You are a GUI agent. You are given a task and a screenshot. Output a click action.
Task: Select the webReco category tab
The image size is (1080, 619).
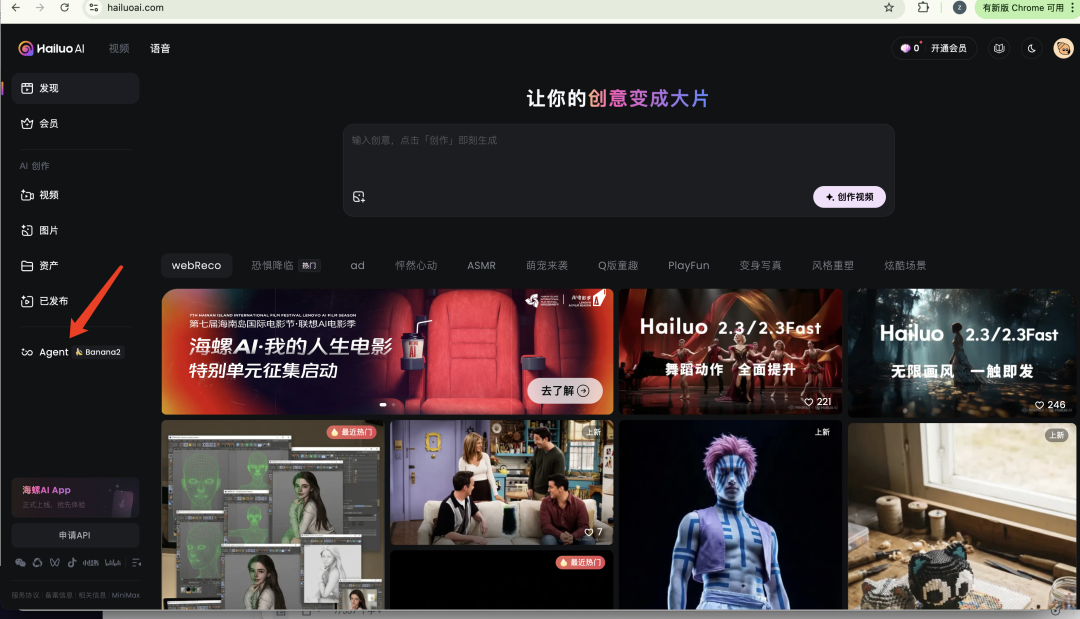[x=196, y=265]
